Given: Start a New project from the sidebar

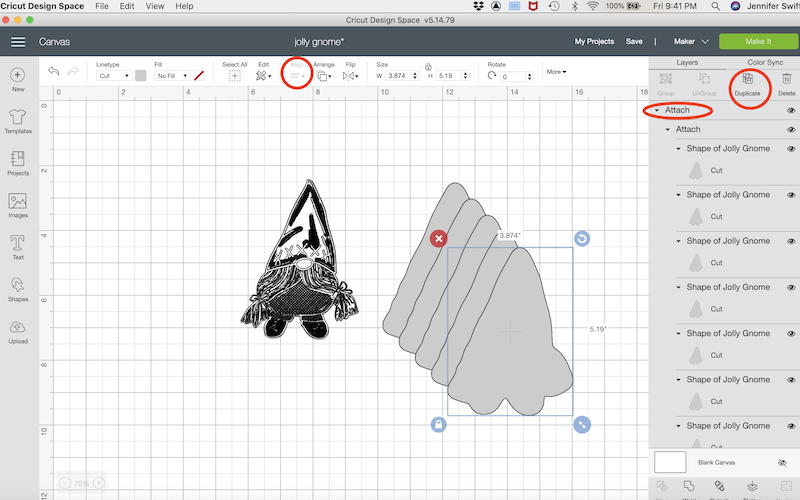Looking at the screenshot, I should point(17,79).
